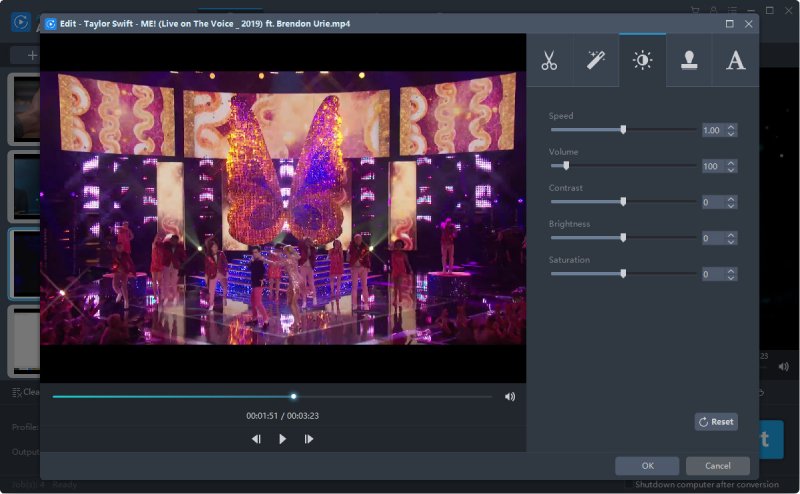
Task: Play the video preview
Action: click(282, 439)
